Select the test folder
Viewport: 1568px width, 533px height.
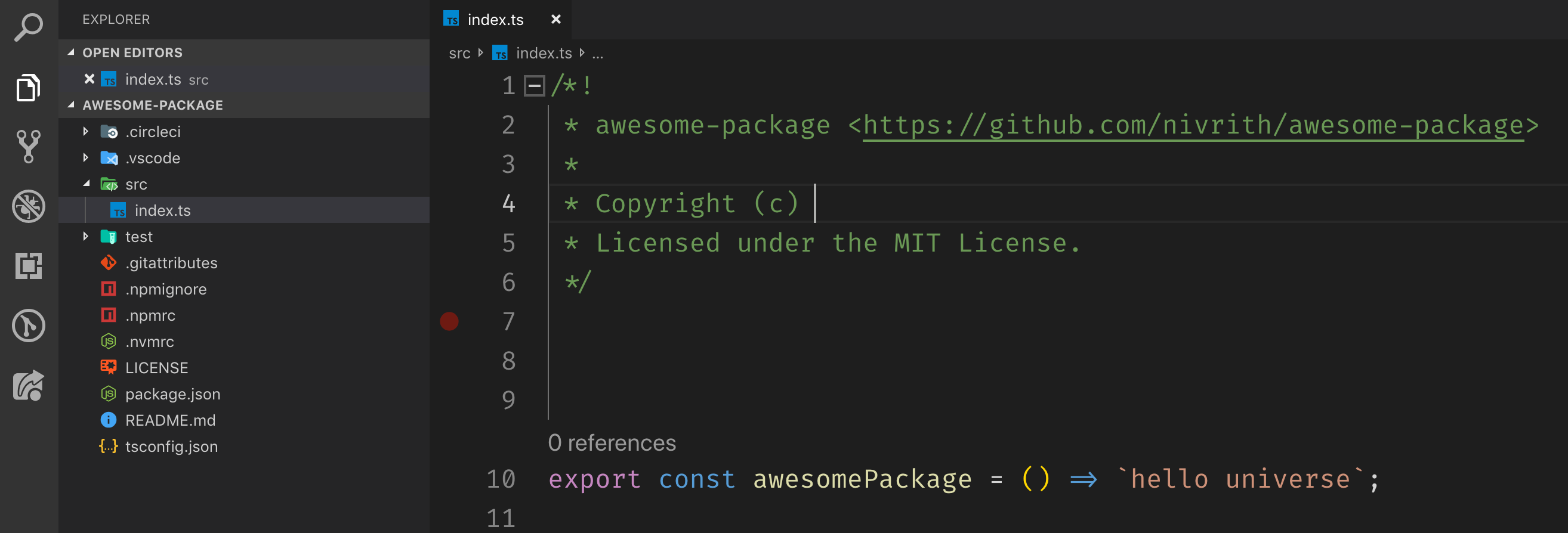(244, 236)
